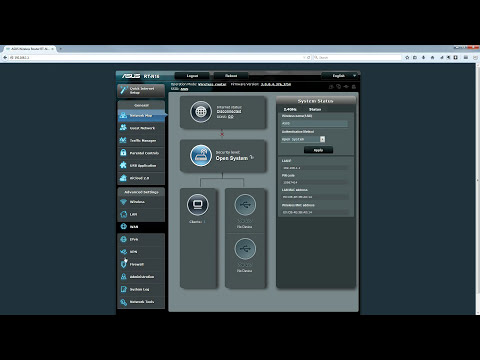Viewport: 480px width, 360px height.
Task: Switch to the Status tab
Action: 315,109
